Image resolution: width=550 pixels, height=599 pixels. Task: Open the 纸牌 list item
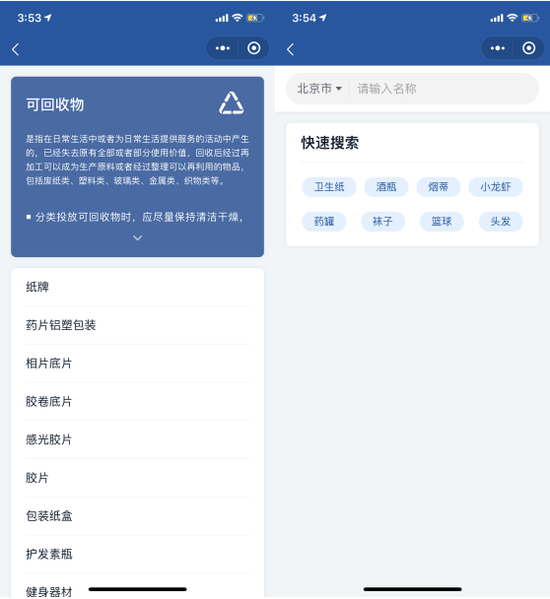pyautogui.click(x=138, y=287)
